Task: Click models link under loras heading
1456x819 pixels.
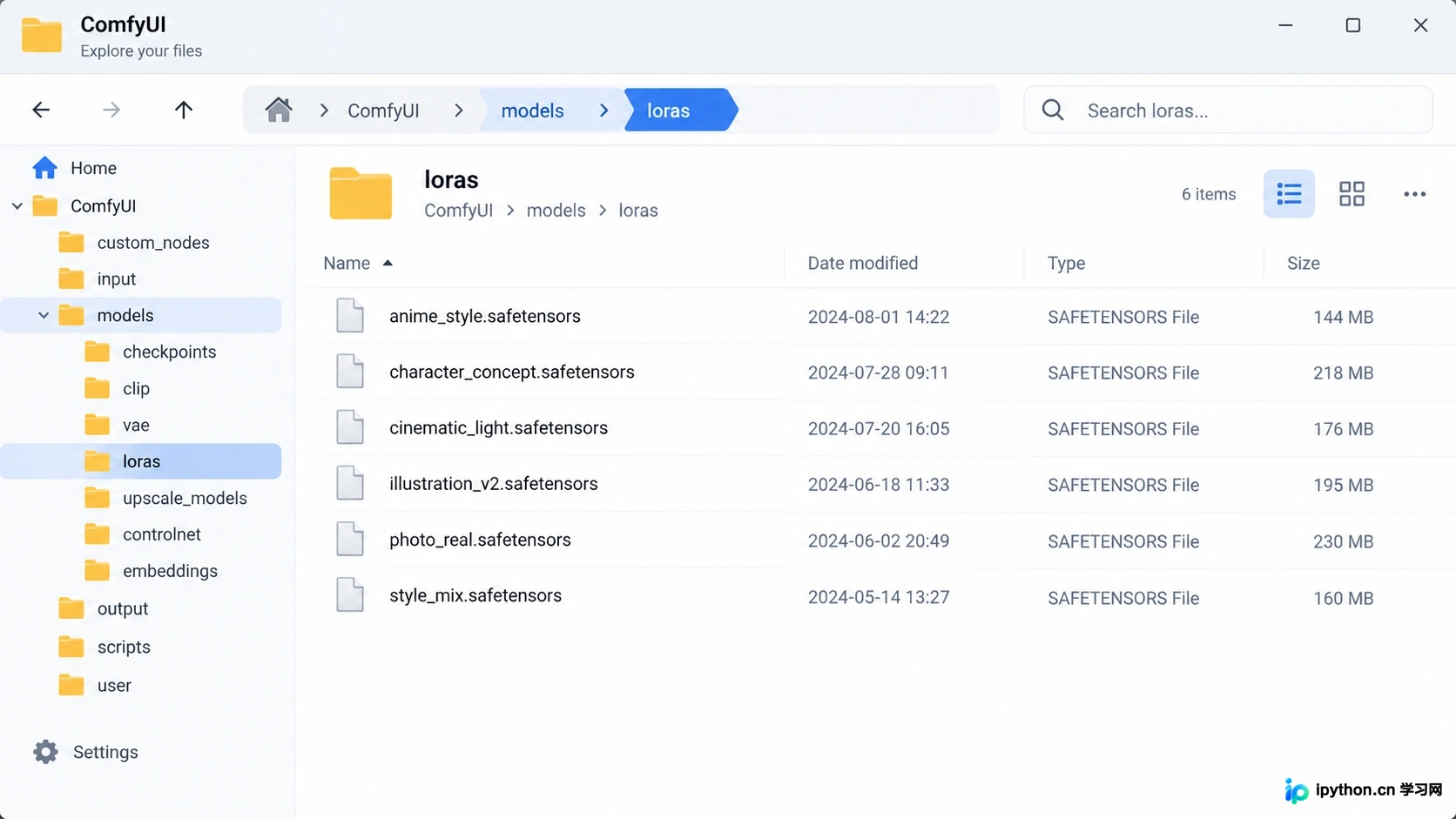Action: pos(556,211)
